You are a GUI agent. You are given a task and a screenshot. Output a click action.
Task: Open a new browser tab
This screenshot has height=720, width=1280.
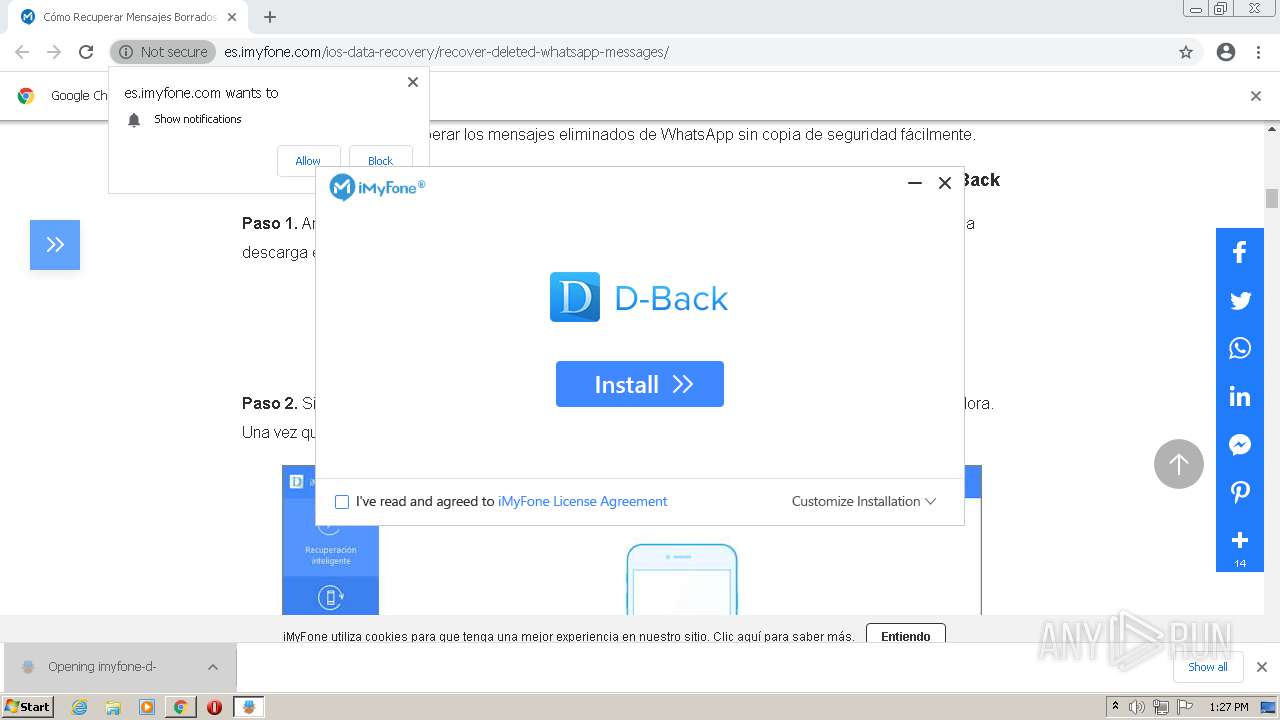(269, 17)
